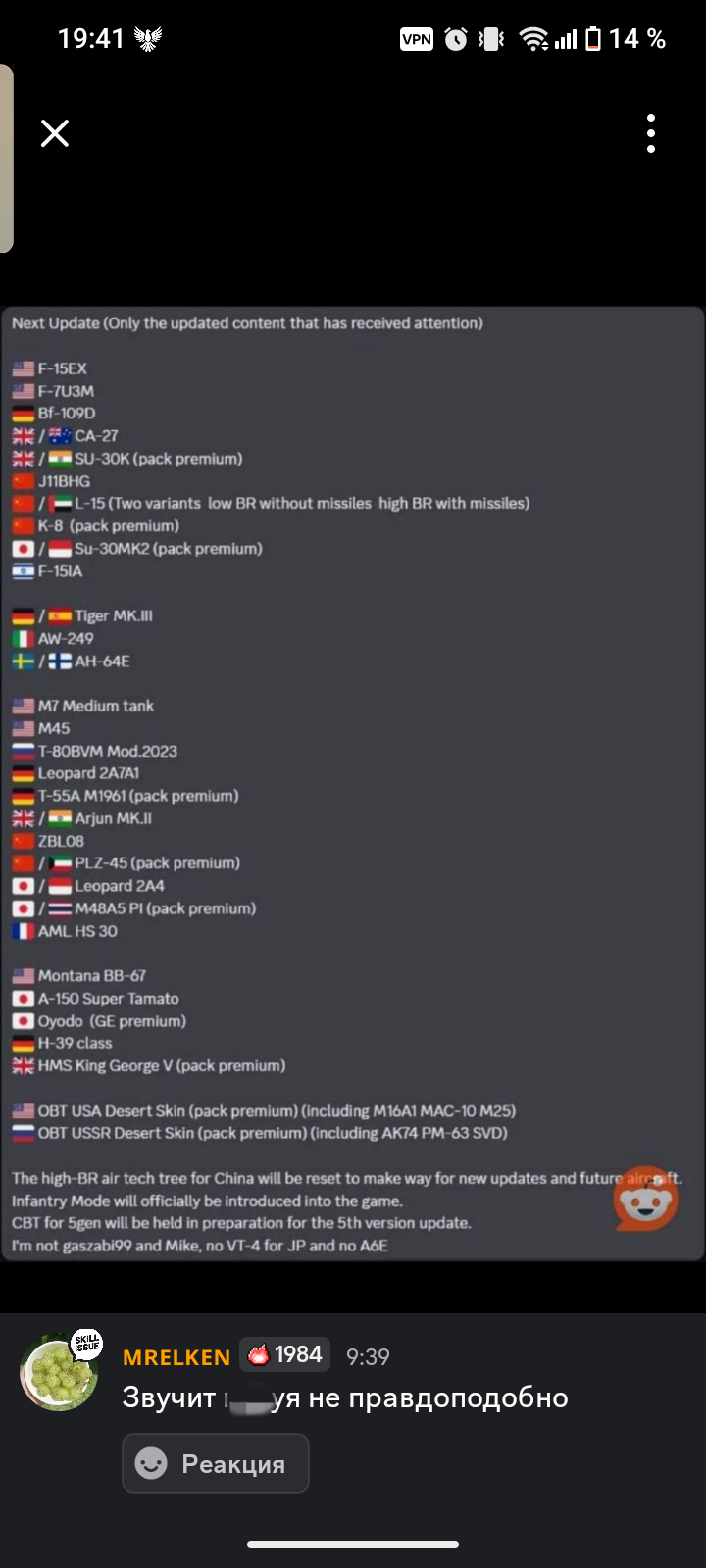Tap the alarm clock status icon
The image size is (706, 1568).
456,39
